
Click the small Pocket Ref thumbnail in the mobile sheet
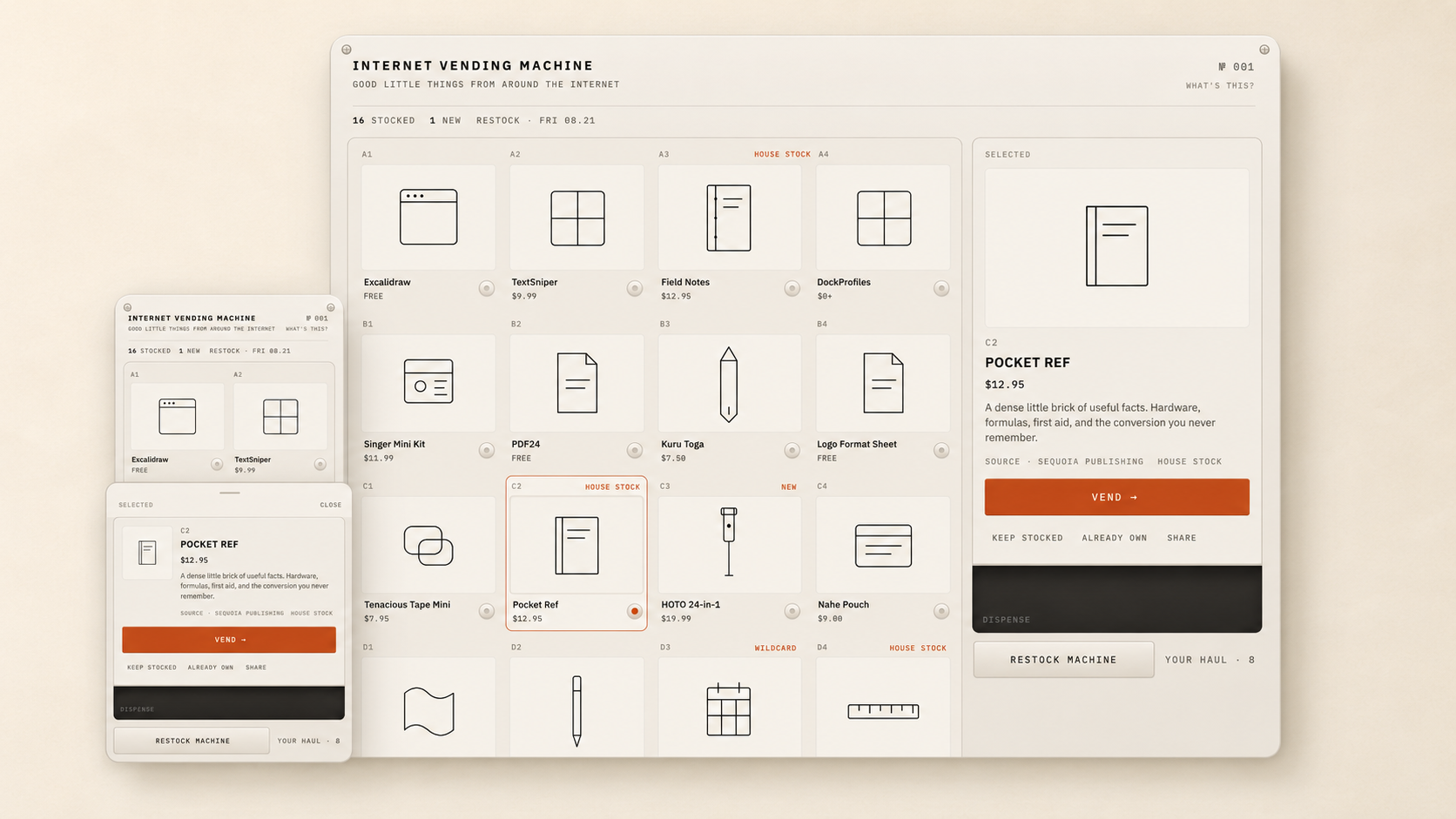[147, 553]
